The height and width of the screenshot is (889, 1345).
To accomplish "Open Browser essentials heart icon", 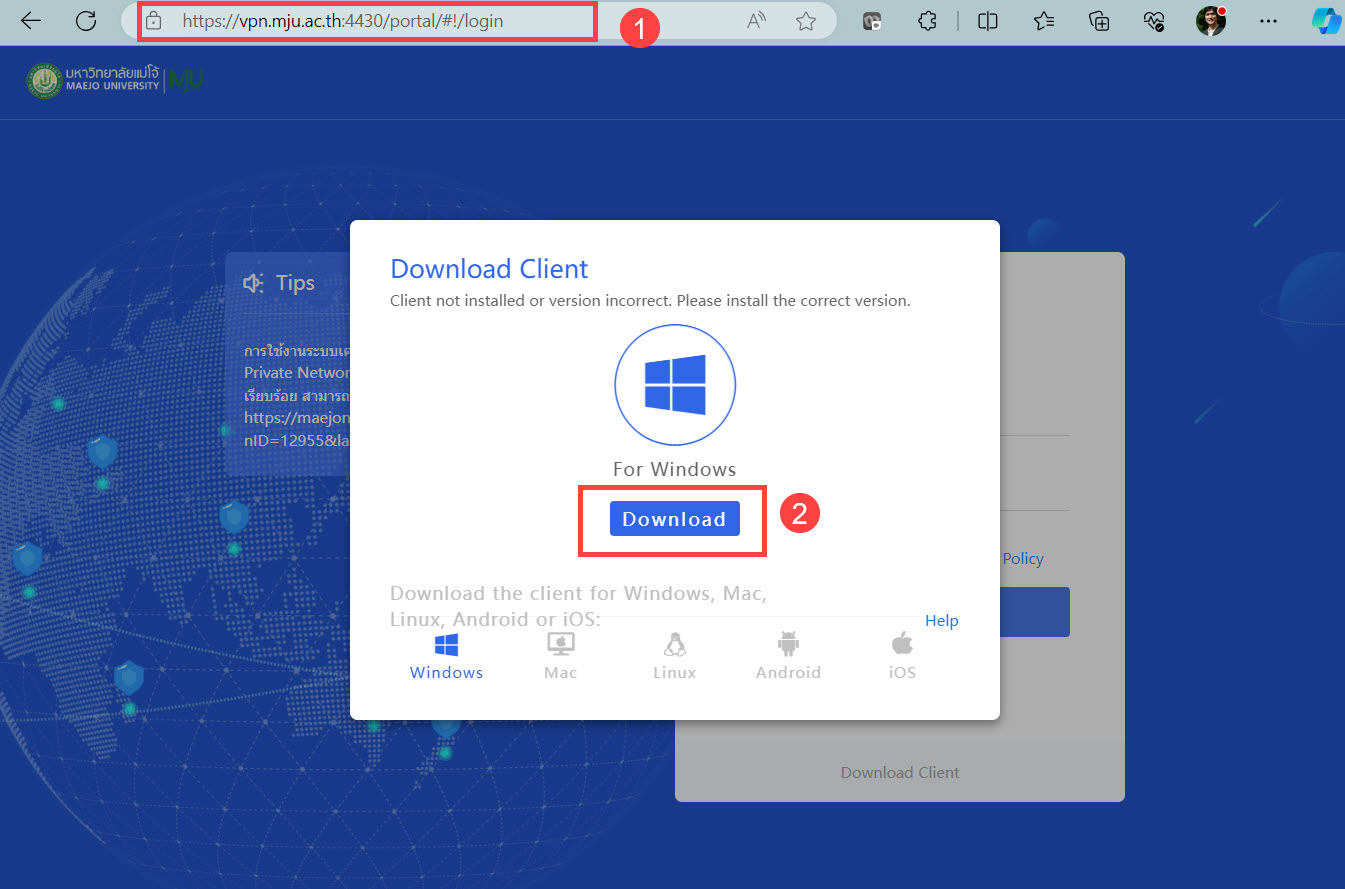I will point(1155,21).
